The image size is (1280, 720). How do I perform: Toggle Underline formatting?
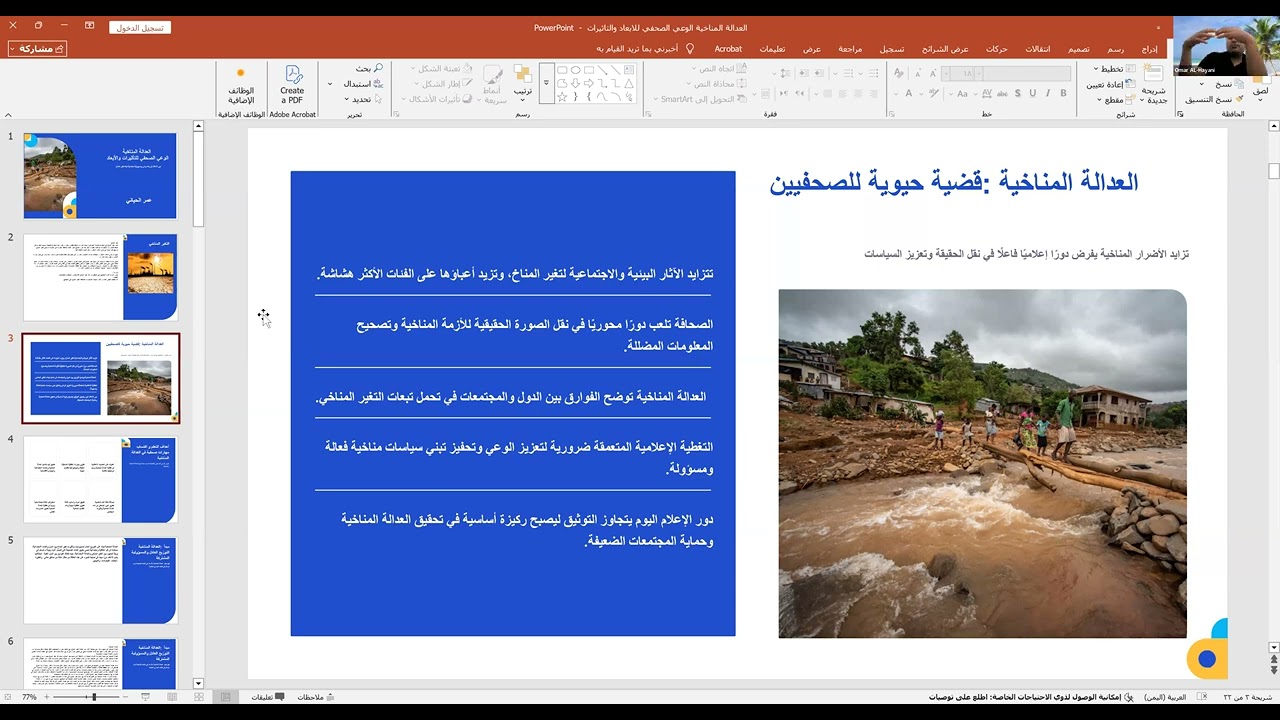1033,93
